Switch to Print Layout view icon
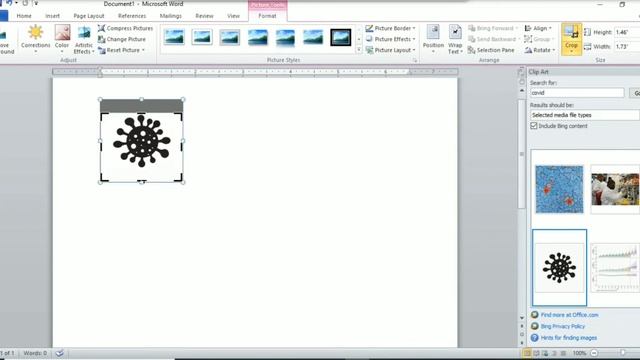Viewport: 640px width, 360px height. (x=527, y=353)
